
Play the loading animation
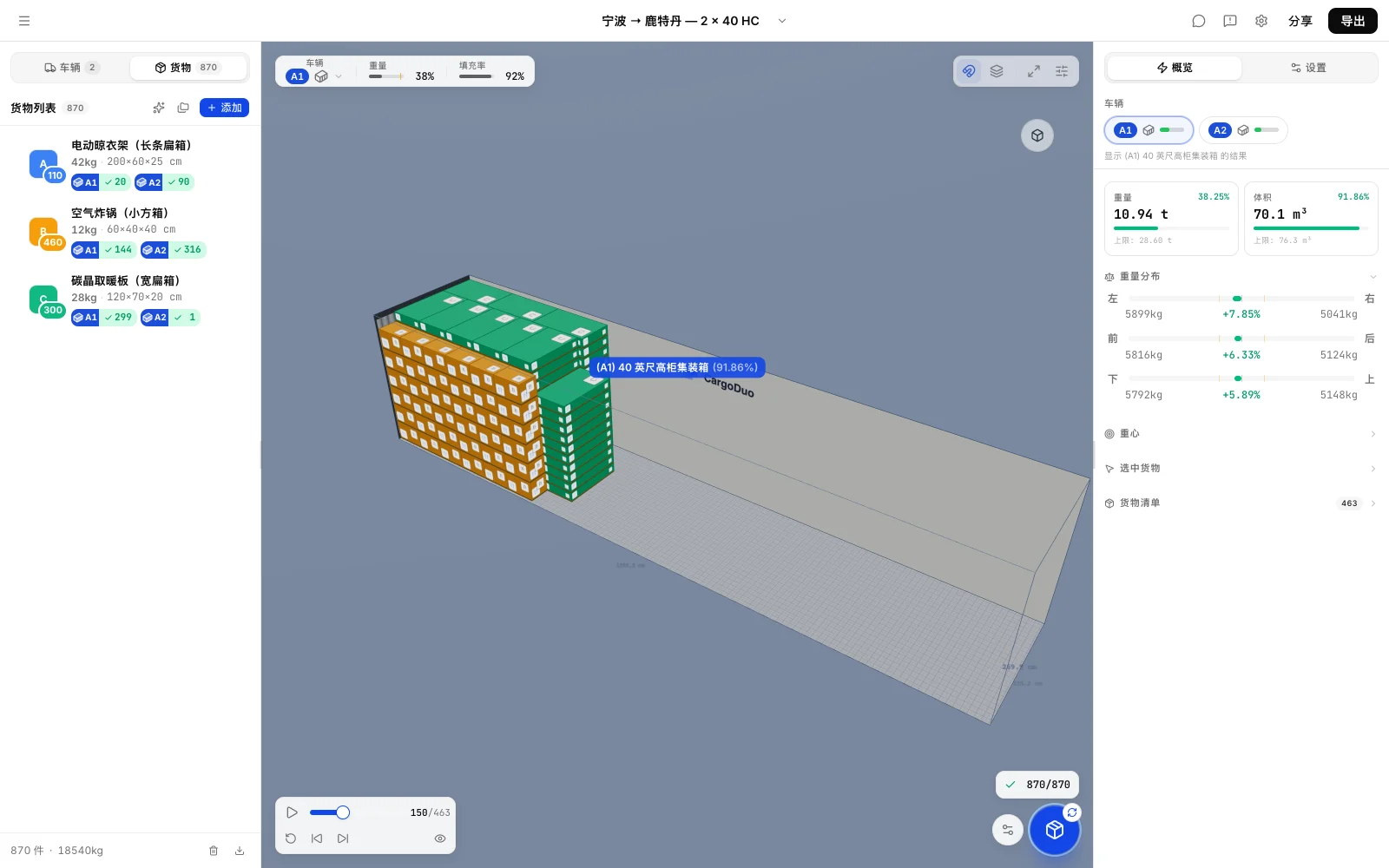pyautogui.click(x=293, y=812)
